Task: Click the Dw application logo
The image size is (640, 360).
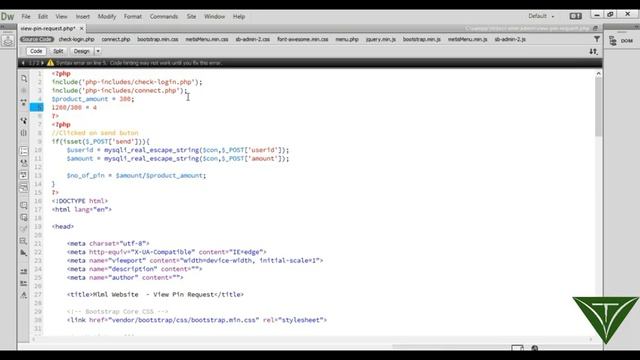Action: (x=7, y=16)
